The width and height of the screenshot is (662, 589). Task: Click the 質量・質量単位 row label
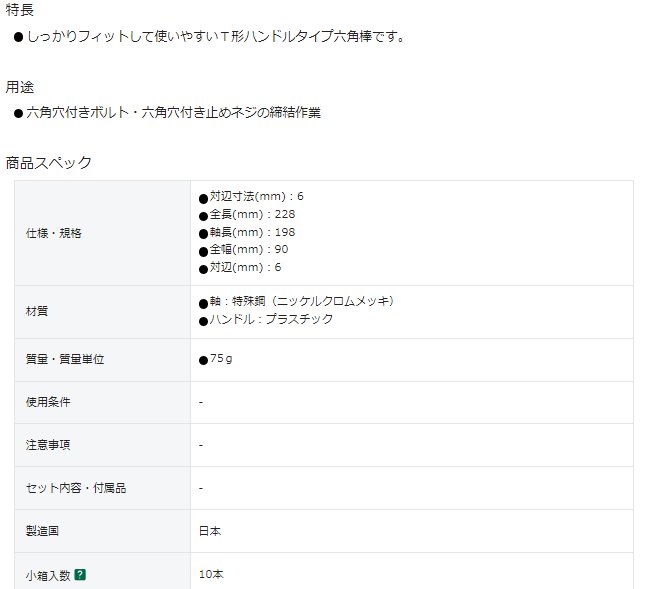tap(65, 359)
